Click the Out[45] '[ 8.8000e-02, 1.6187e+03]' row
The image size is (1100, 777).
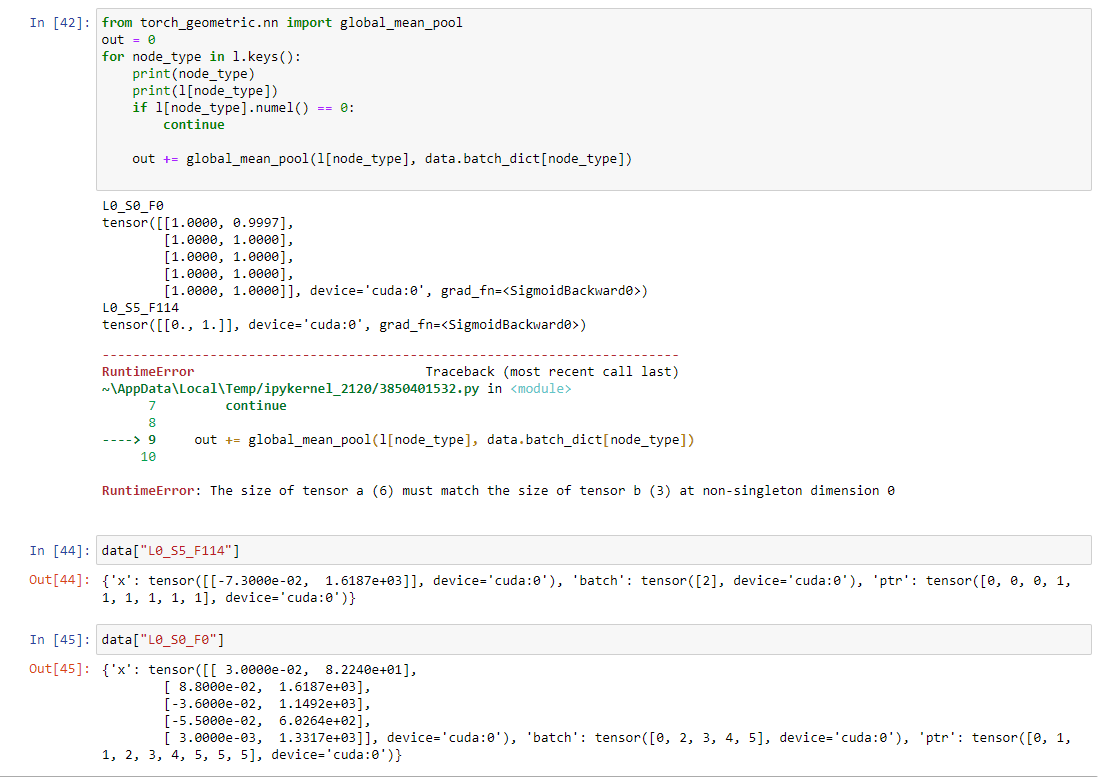[x=267, y=687]
